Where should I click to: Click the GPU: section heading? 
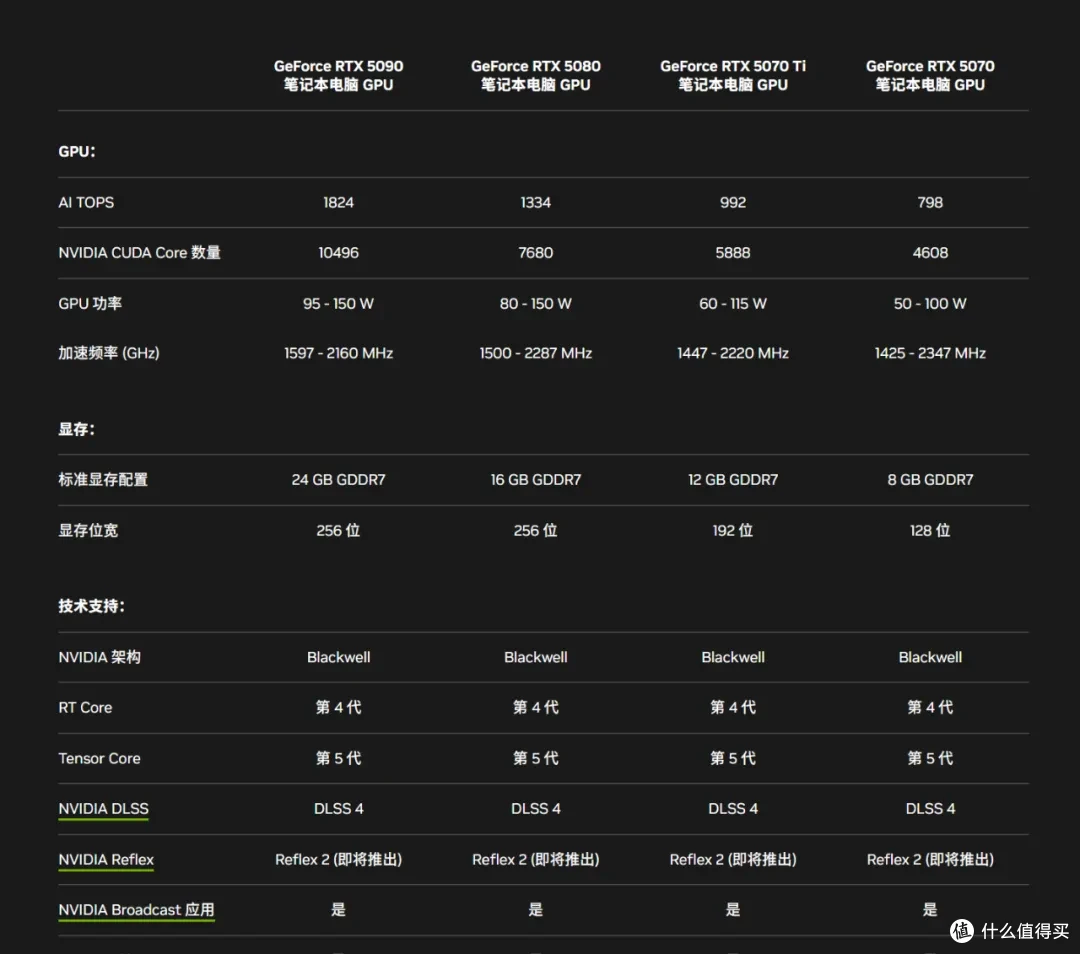pyautogui.click(x=77, y=152)
